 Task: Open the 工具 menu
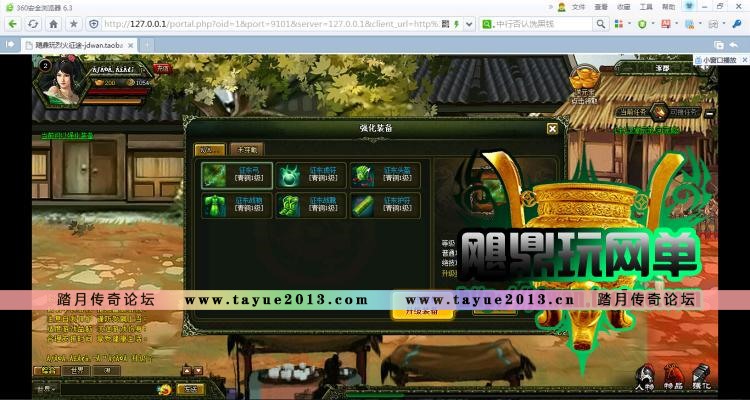tap(646, 7)
